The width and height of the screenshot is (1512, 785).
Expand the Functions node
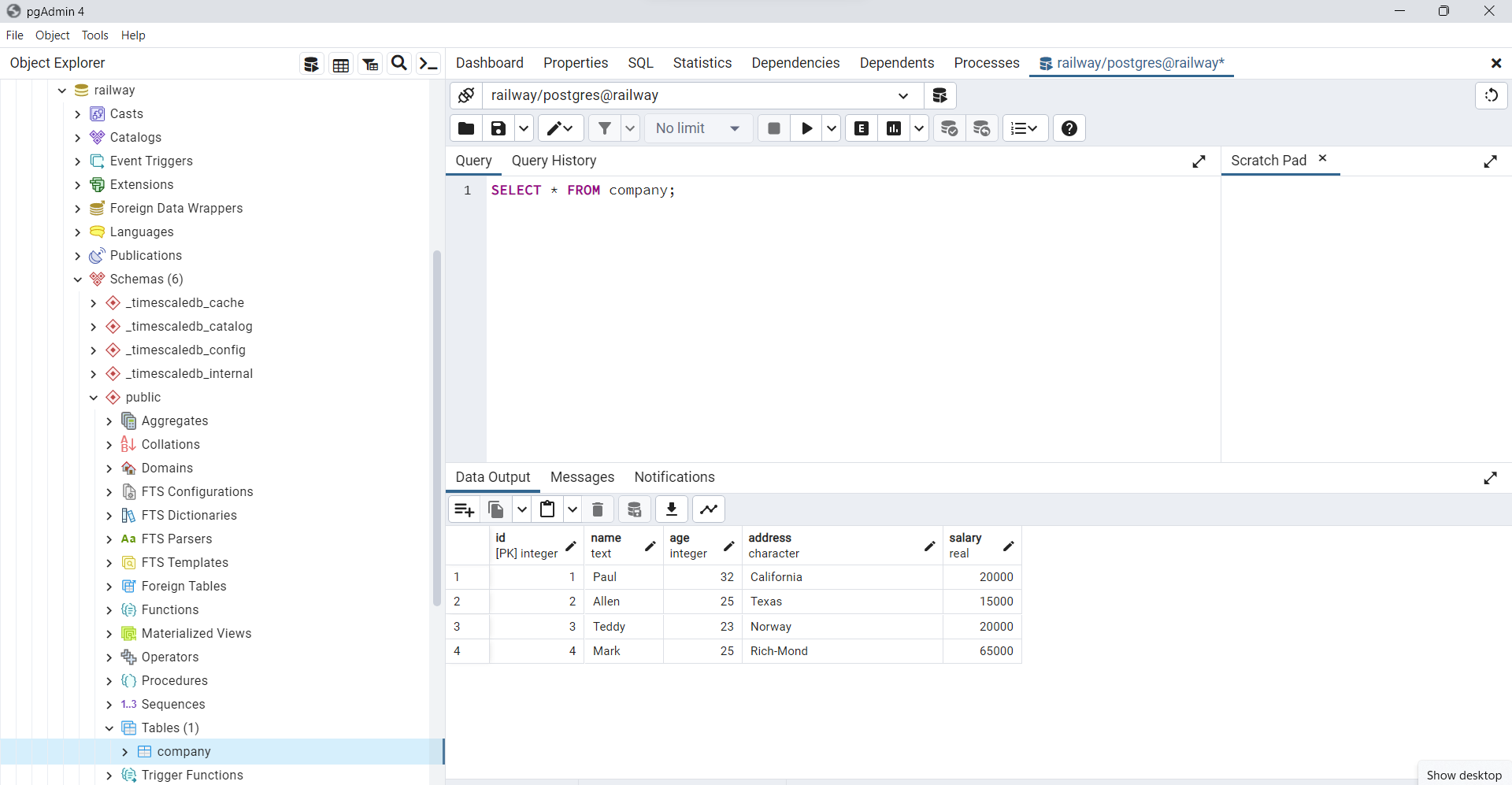tap(109, 610)
